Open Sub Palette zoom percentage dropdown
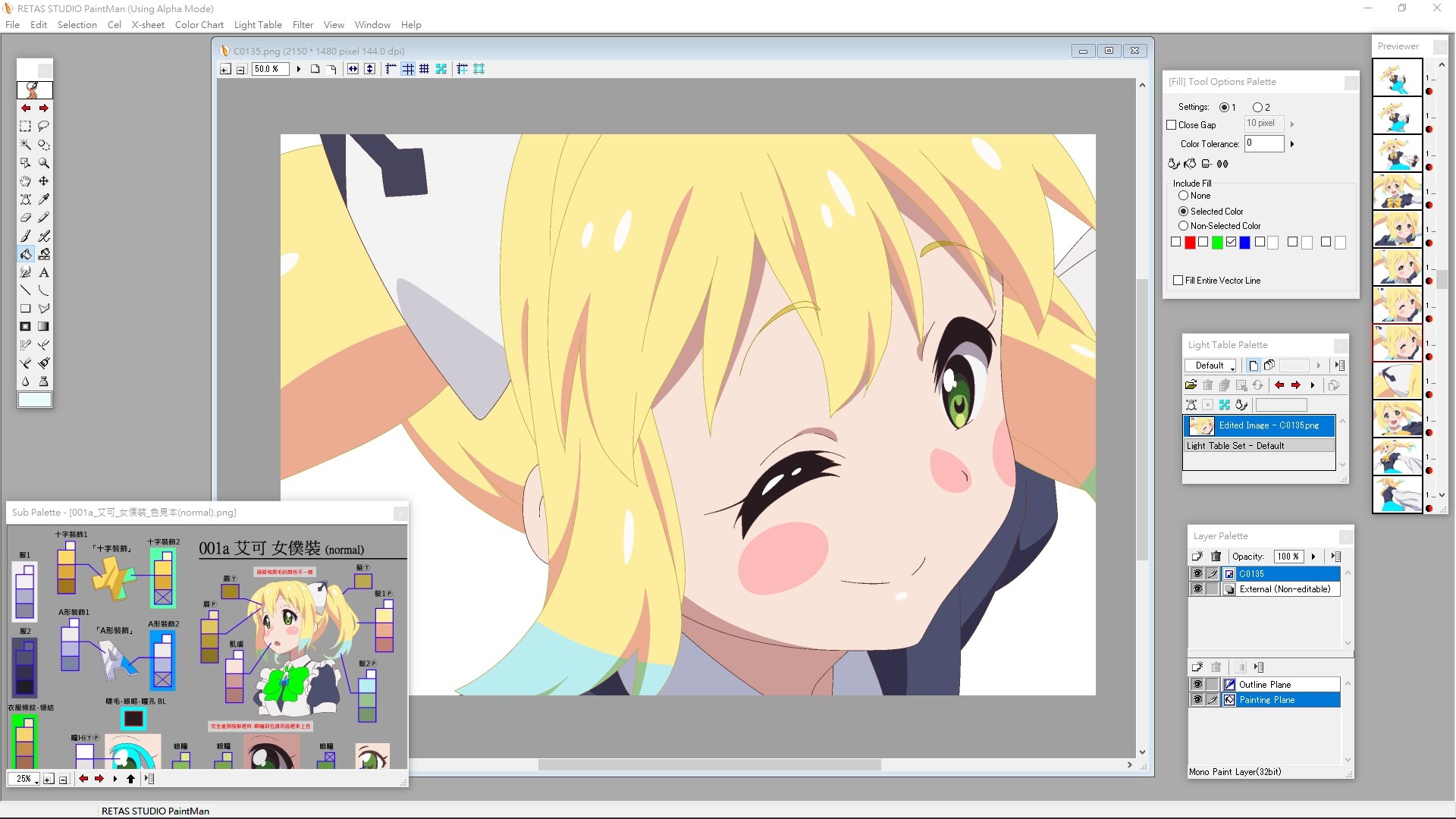 [x=24, y=779]
